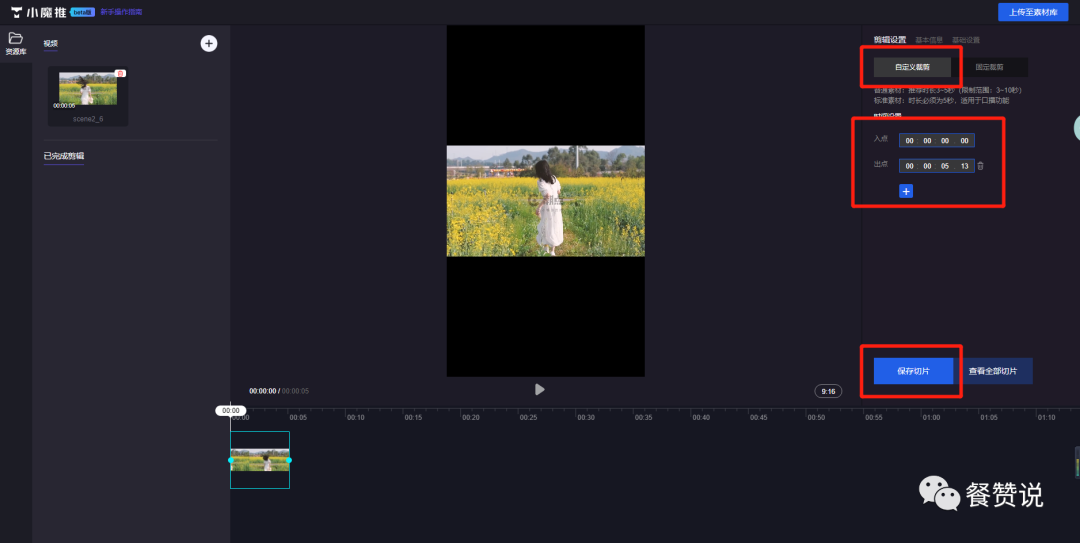Open the 资源库 folder icon in sidebar

coord(15,39)
